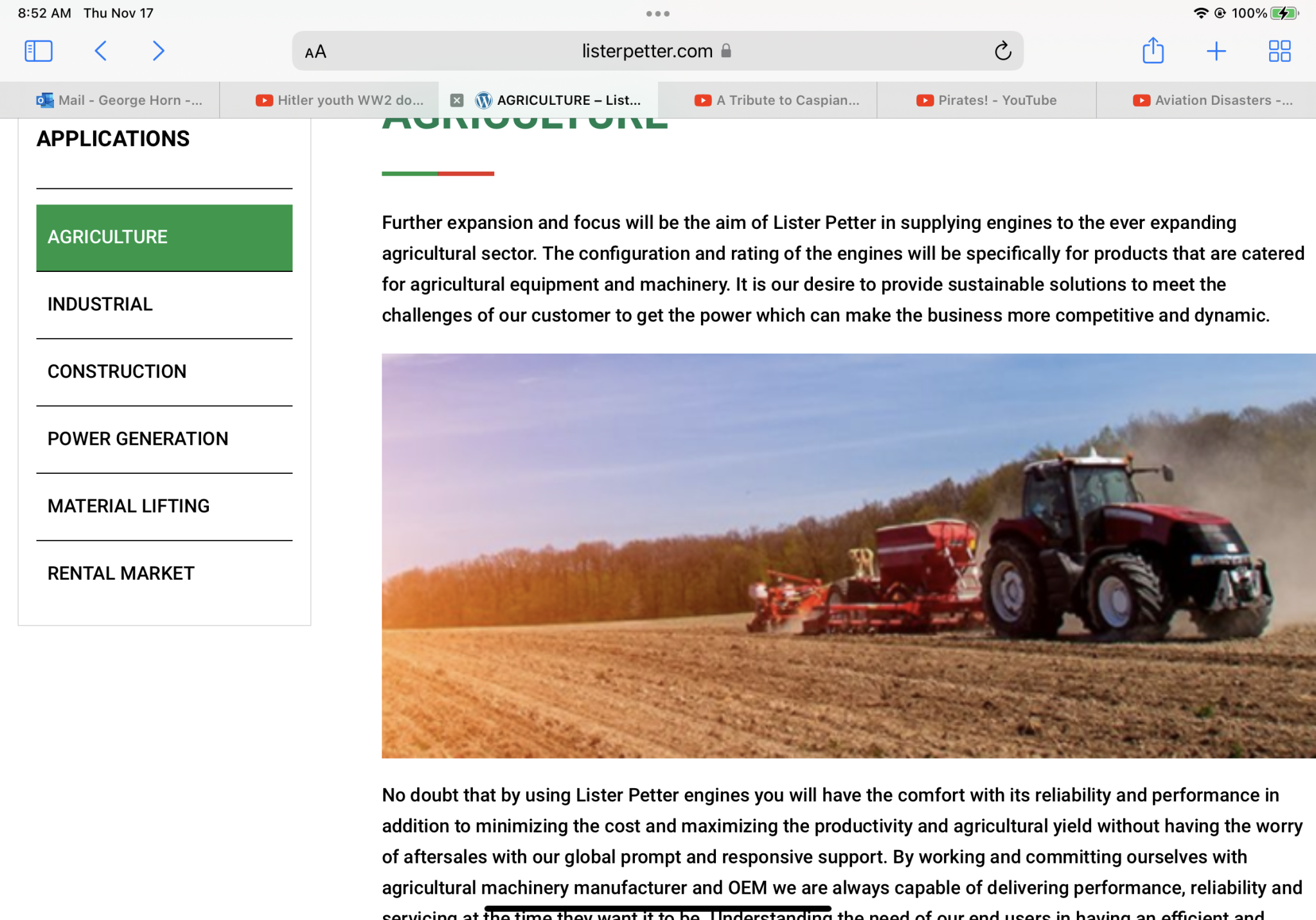
Task: Switch to the Aviation Disasters tab
Action: pos(1206,100)
